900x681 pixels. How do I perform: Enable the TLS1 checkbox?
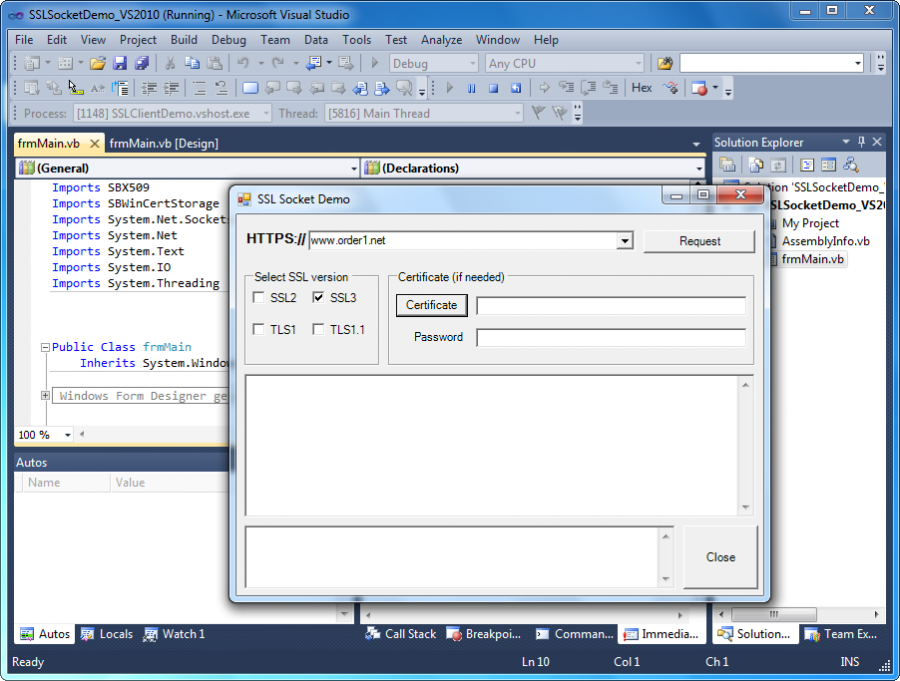point(258,329)
